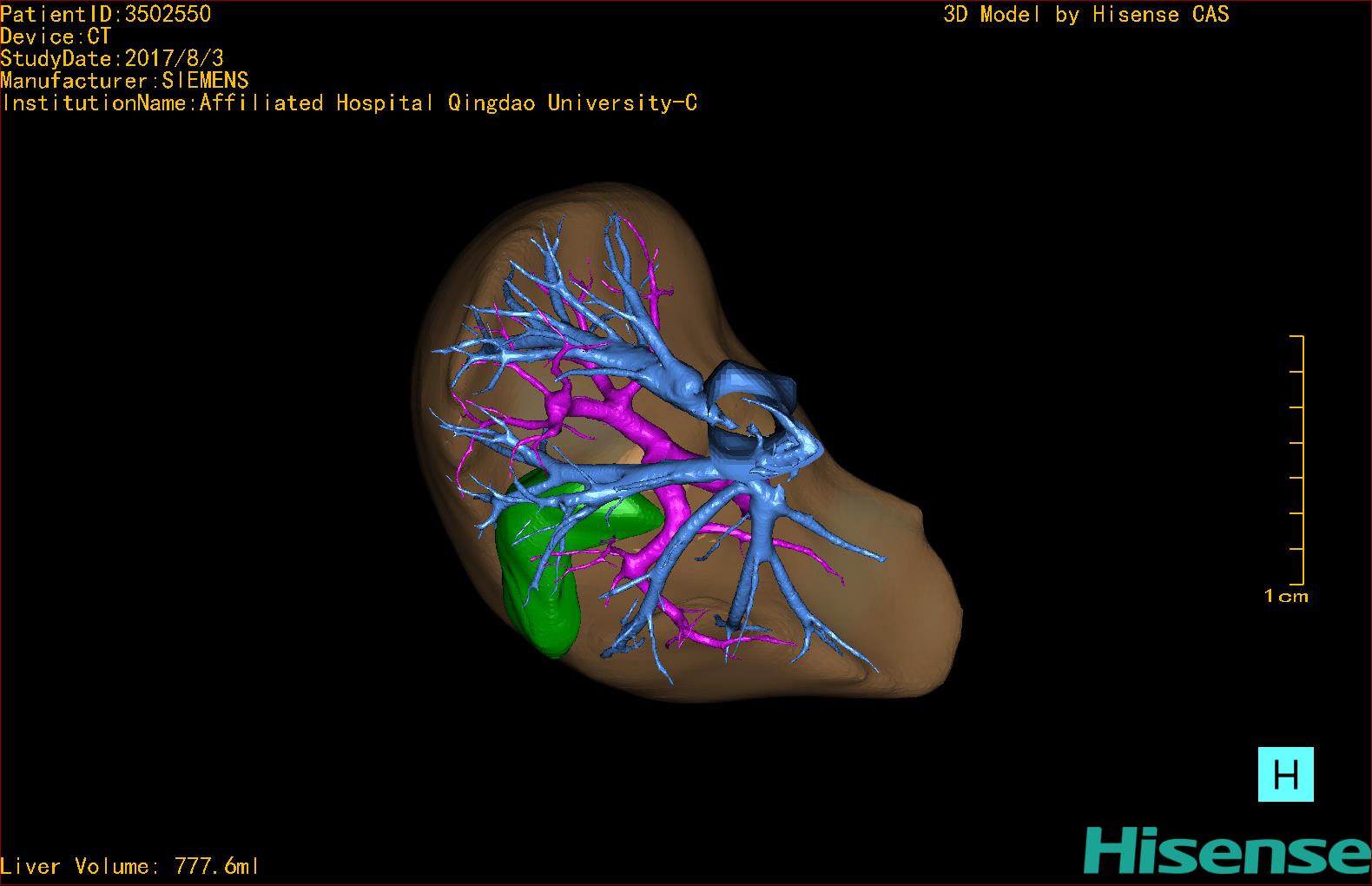Click the cyan H orientation marker
The height and width of the screenshot is (886, 1372).
1285,774
